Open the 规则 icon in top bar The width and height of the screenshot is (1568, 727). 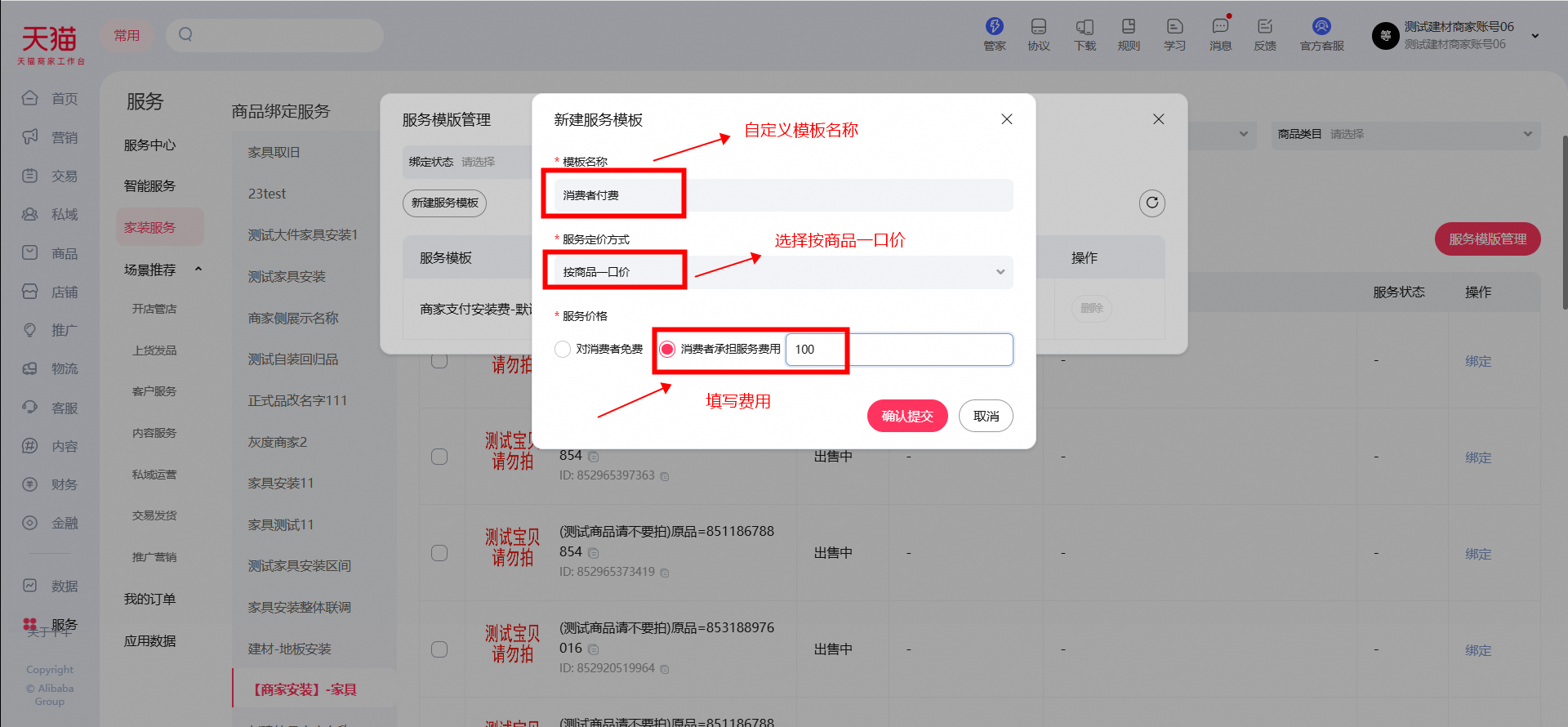pyautogui.click(x=1129, y=34)
